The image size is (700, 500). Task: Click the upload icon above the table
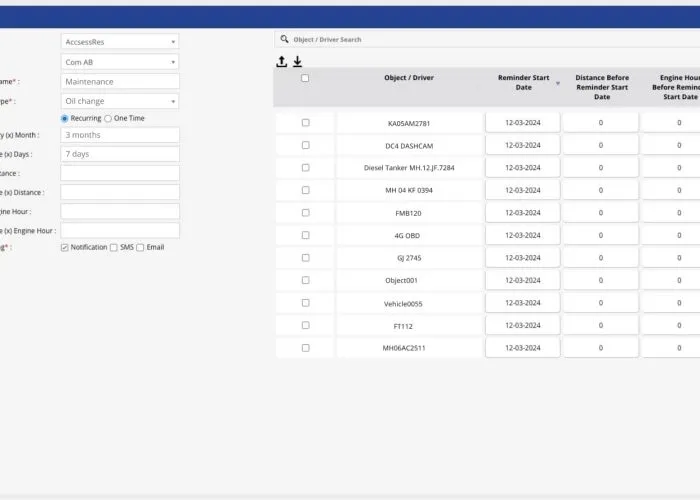282,62
